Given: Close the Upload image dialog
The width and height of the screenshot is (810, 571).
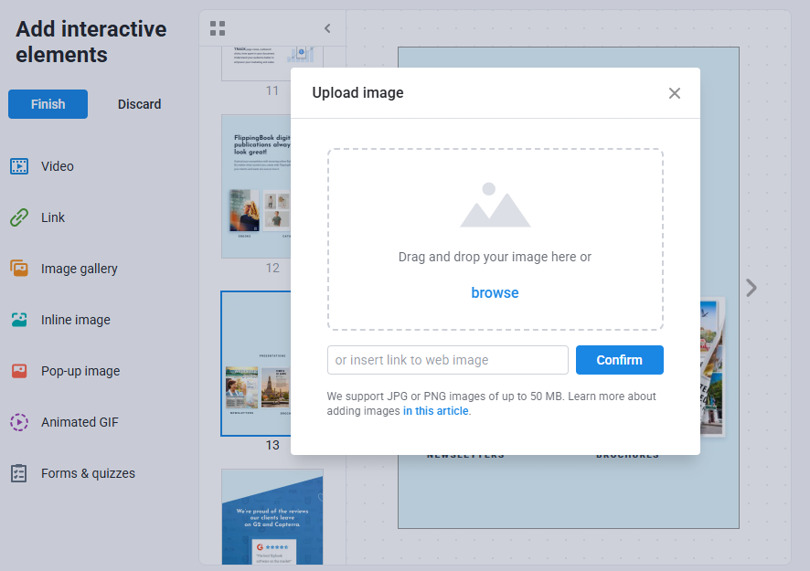Looking at the screenshot, I should 674,93.
